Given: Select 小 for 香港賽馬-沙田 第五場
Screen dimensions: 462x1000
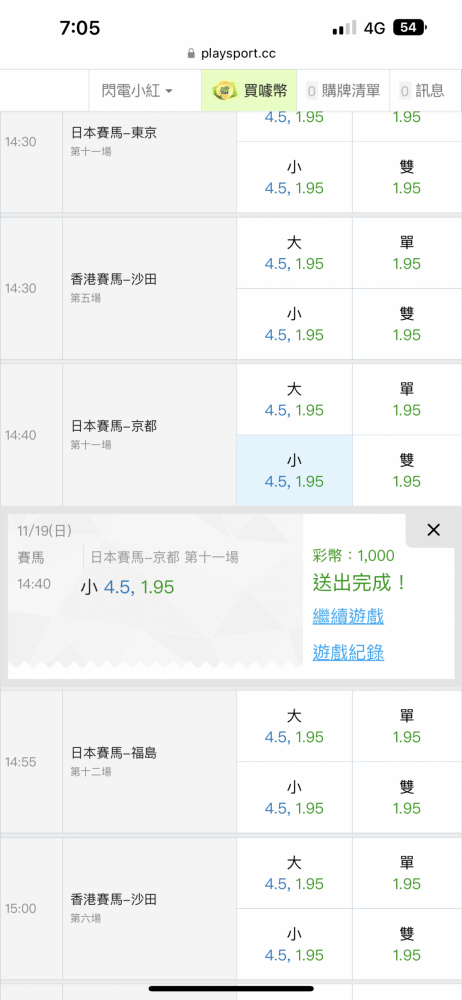Looking at the screenshot, I should [x=294, y=324].
